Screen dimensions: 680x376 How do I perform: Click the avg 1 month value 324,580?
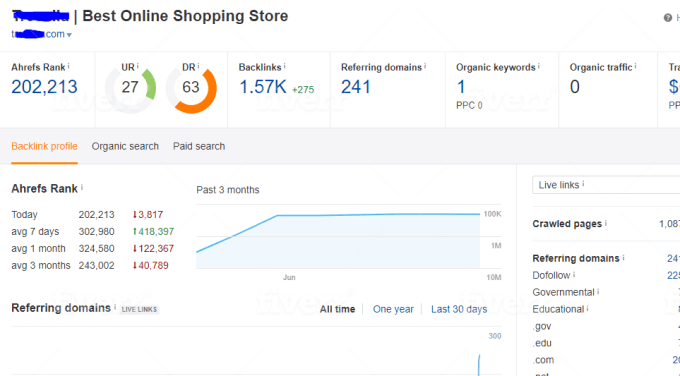coord(96,248)
